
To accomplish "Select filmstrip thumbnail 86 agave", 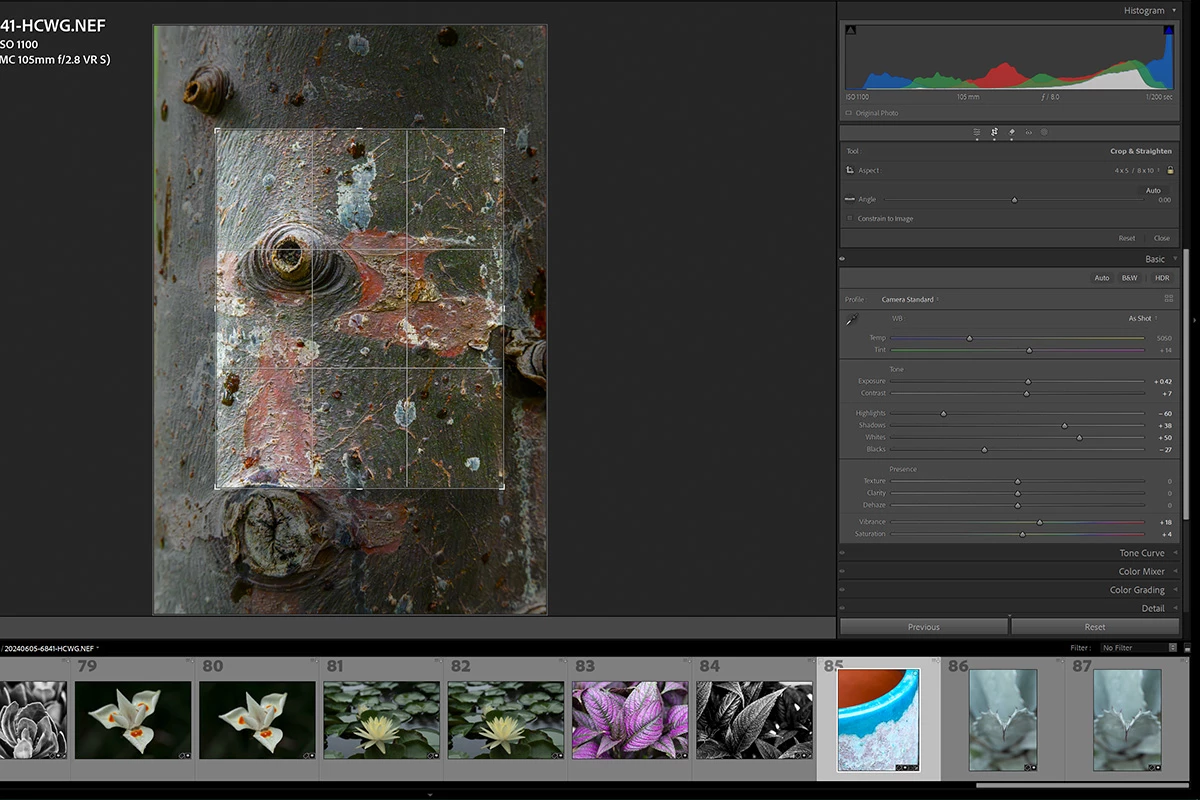I will (x=1003, y=720).
